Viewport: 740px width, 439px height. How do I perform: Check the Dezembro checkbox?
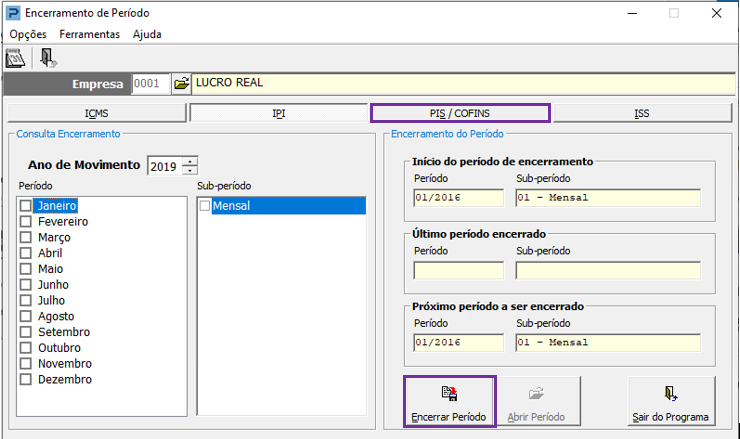pyautogui.click(x=25, y=380)
